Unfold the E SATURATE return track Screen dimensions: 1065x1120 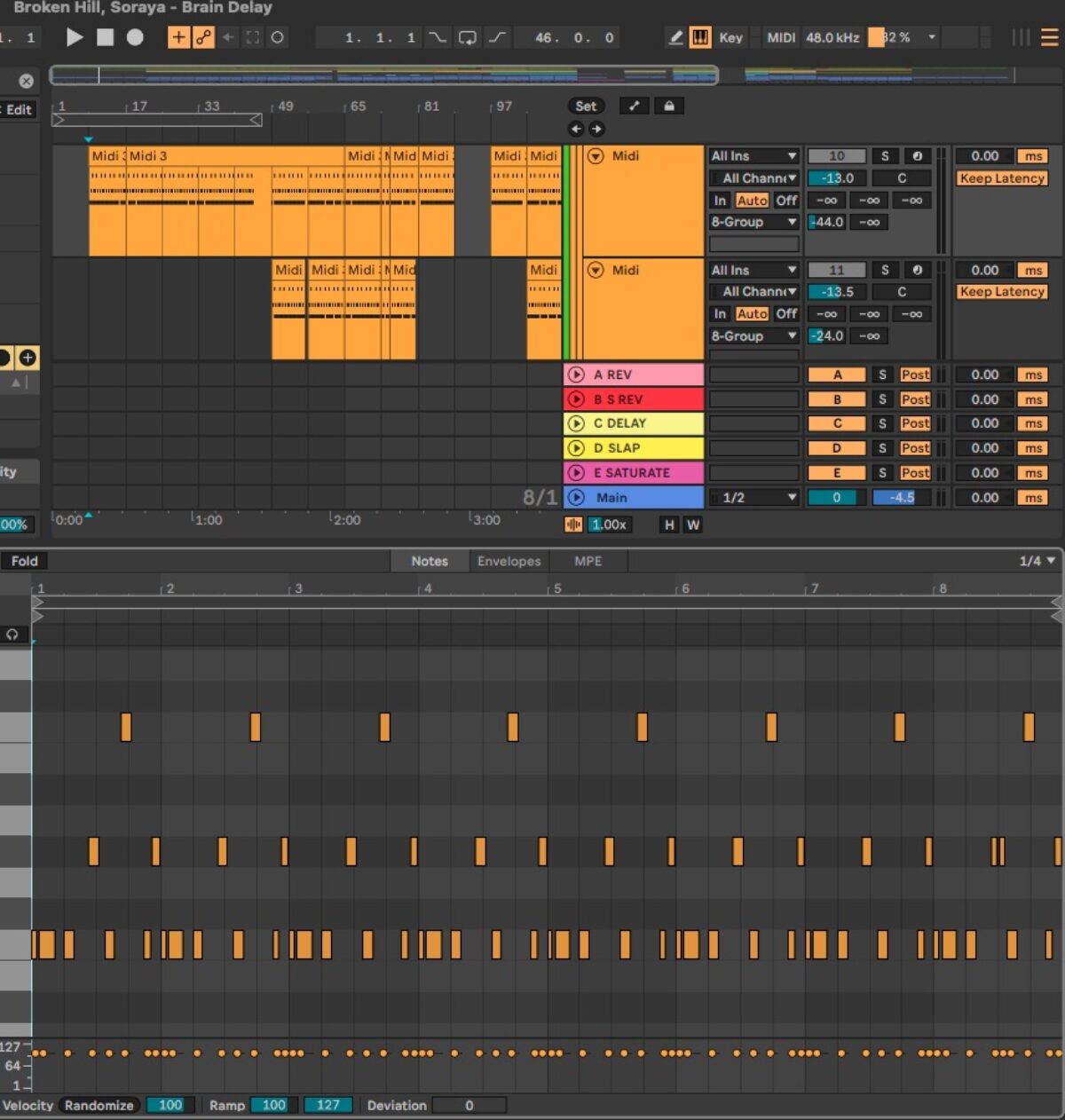(576, 473)
